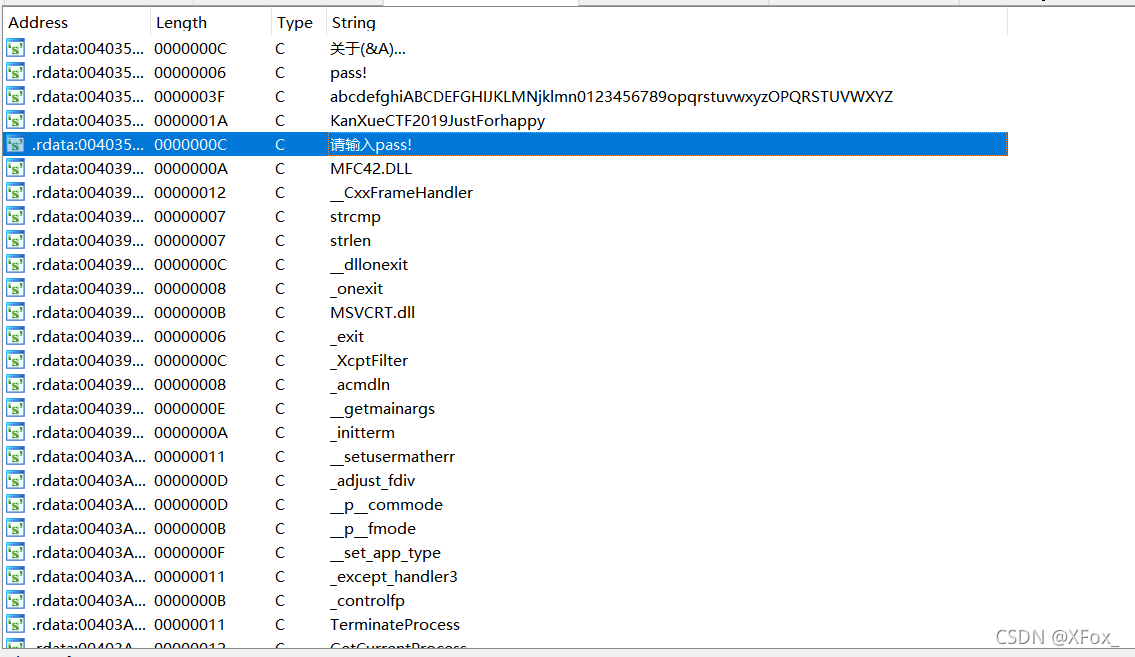Select the __set_app_type string
The width and height of the screenshot is (1135, 657).
[x=385, y=552]
